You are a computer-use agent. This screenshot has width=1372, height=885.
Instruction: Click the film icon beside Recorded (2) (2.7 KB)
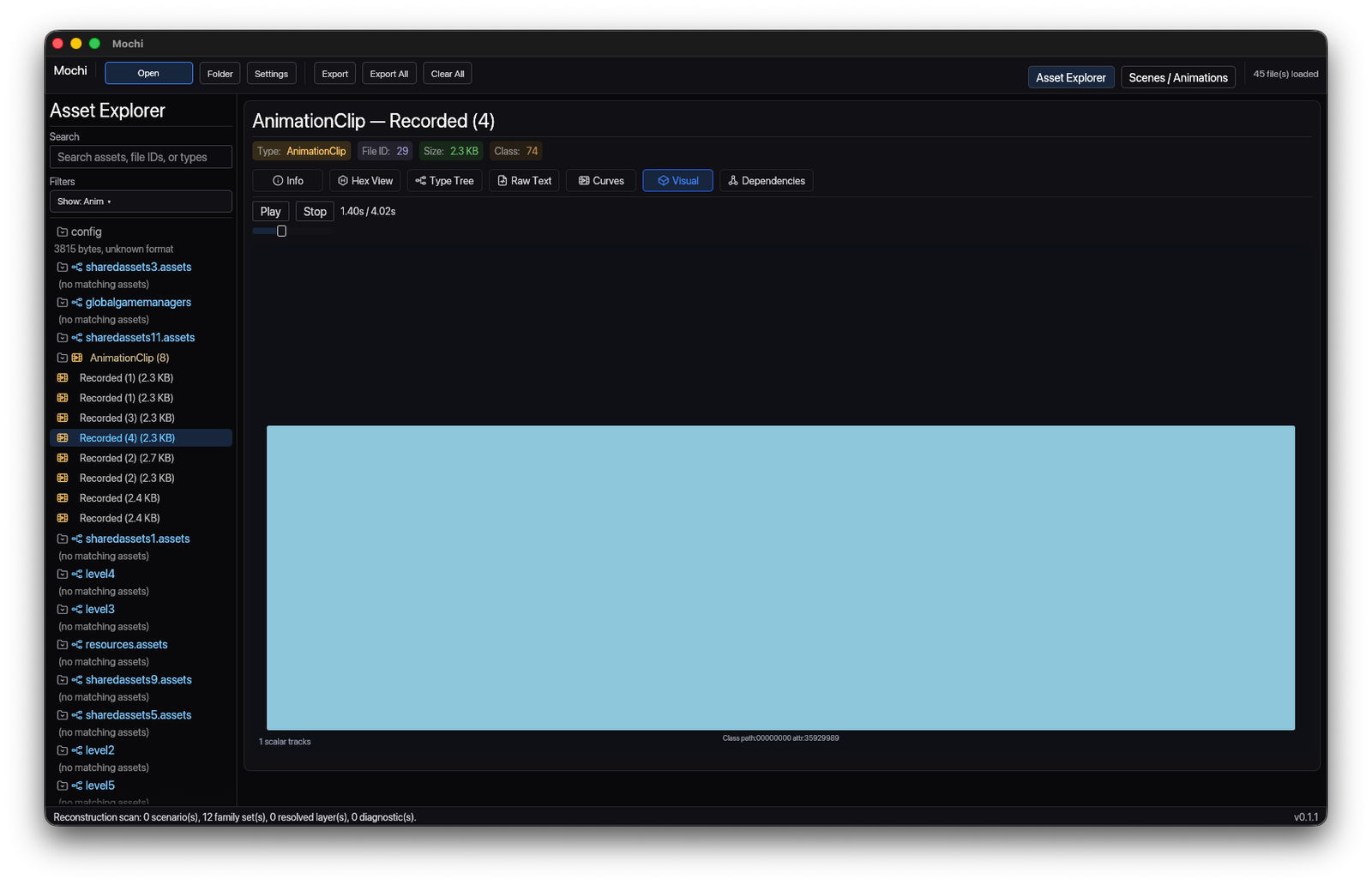pyautogui.click(x=63, y=458)
